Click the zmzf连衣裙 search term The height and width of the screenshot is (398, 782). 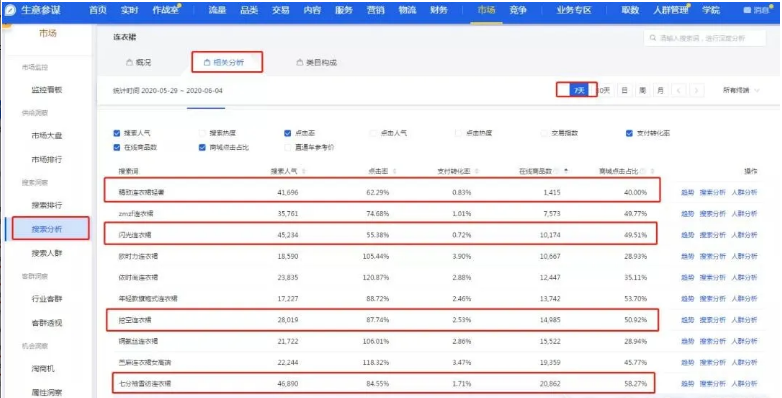tap(136, 213)
